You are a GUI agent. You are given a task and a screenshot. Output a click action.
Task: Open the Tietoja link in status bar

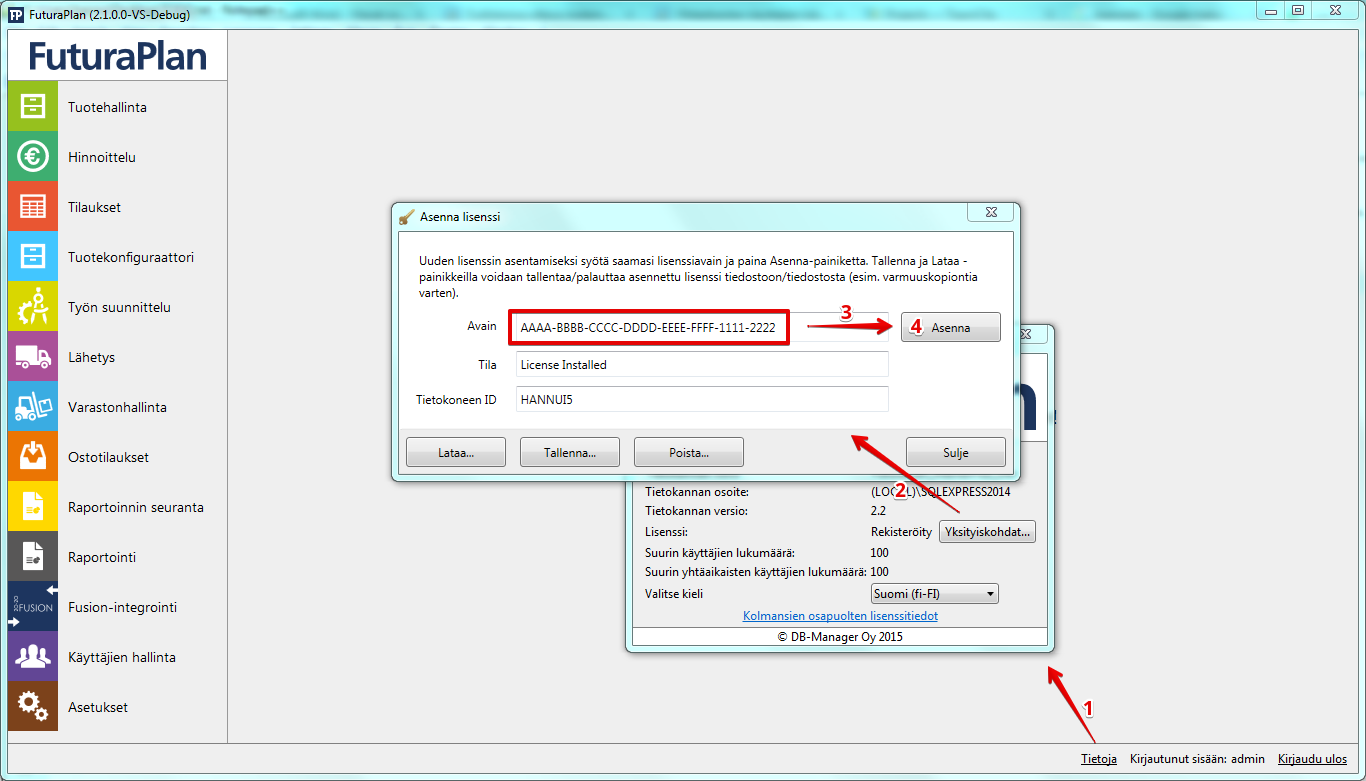tap(1099, 759)
